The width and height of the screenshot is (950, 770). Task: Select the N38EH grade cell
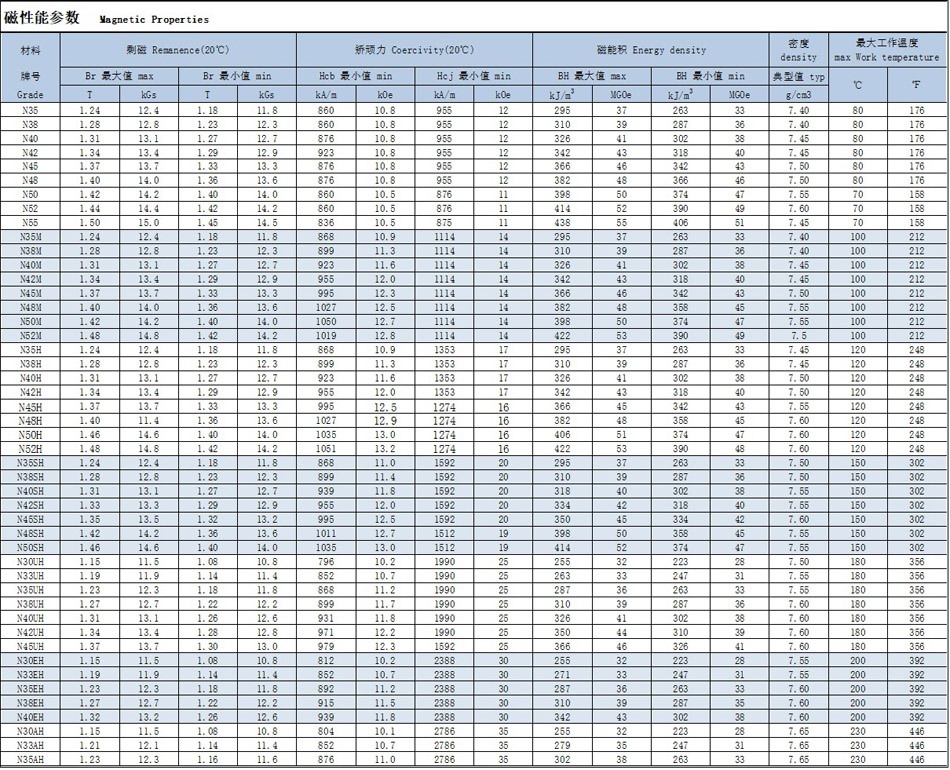(x=30, y=703)
